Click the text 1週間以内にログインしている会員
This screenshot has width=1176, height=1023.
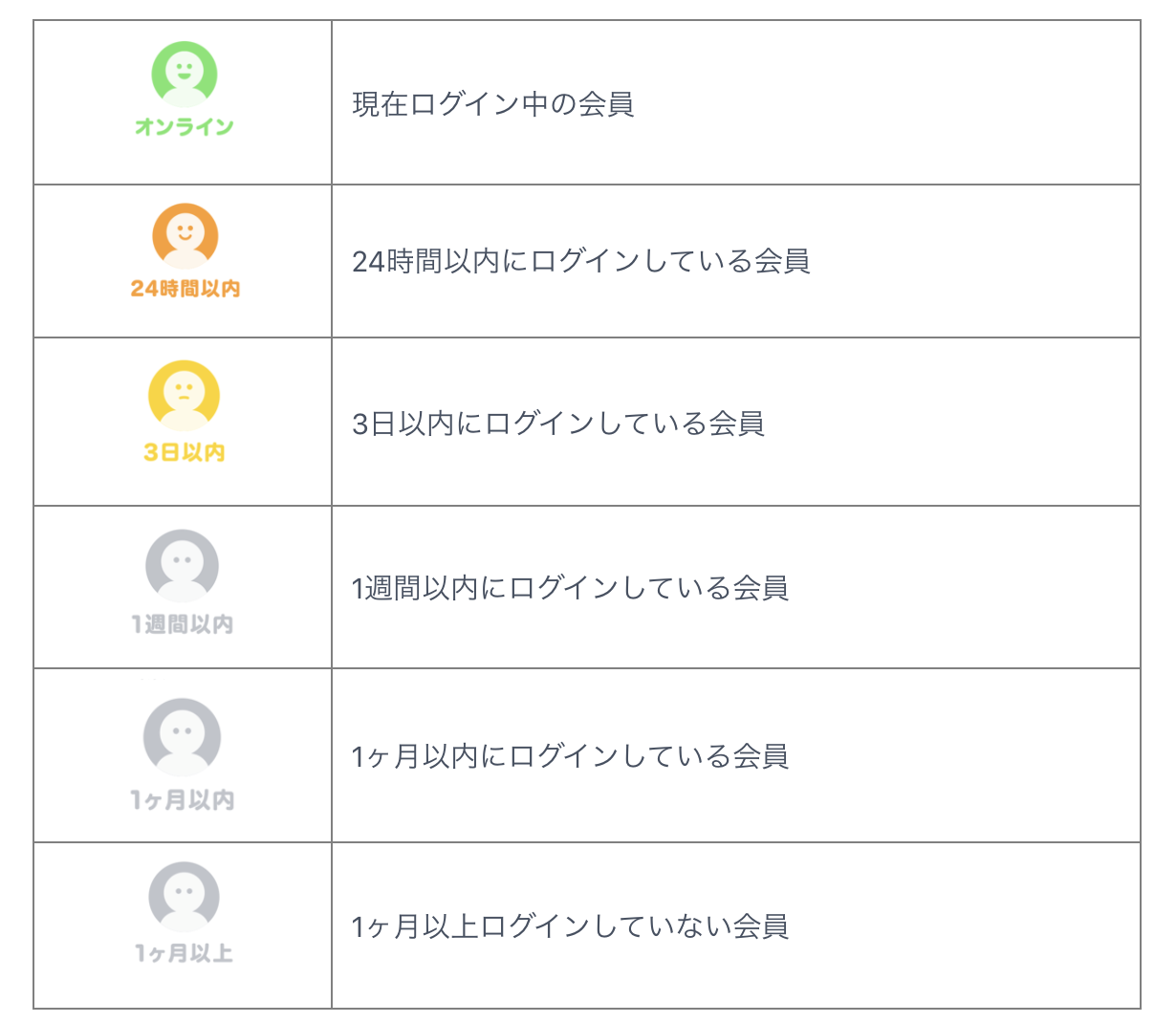point(570,587)
